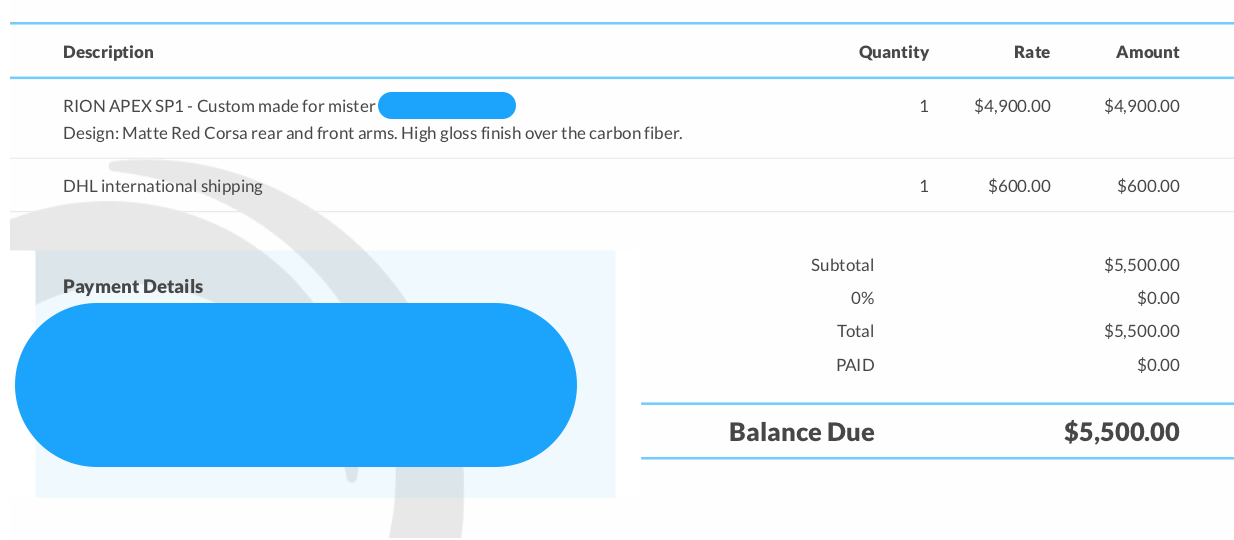Click the Matte Red Corsa design line
Screen dimensions: 1234x540
pos(372,133)
